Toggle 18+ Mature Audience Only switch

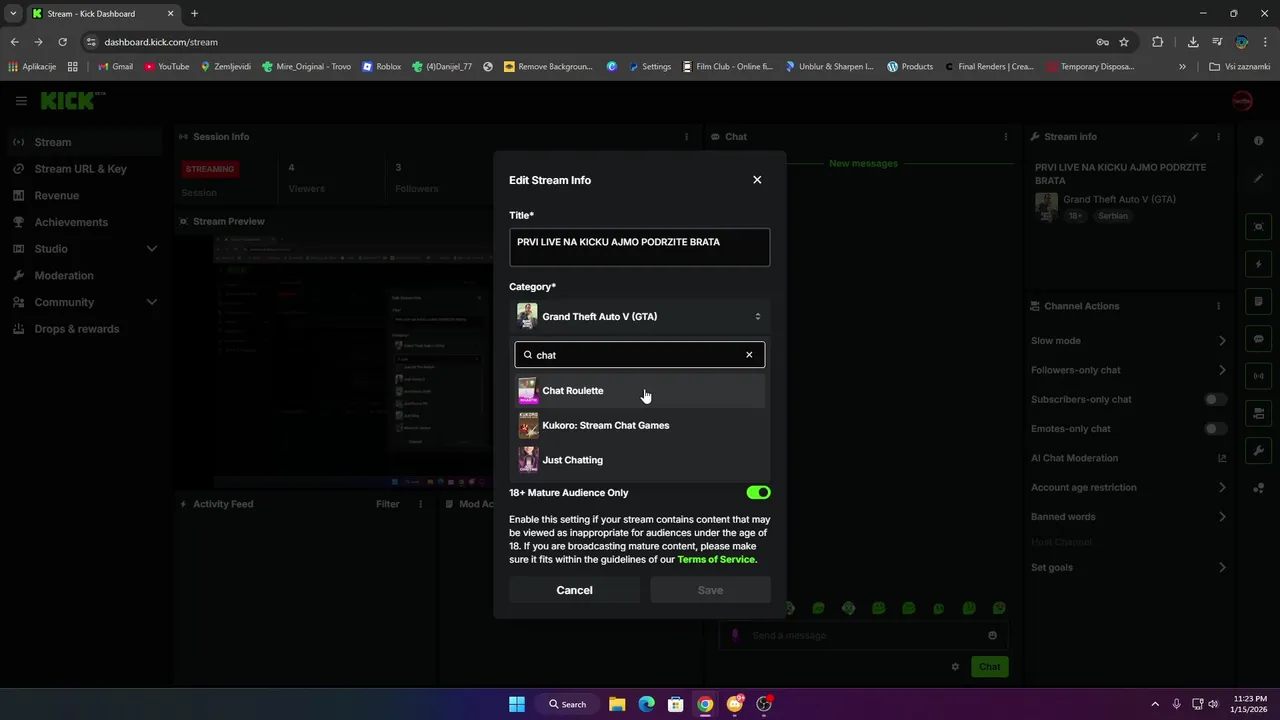(758, 492)
